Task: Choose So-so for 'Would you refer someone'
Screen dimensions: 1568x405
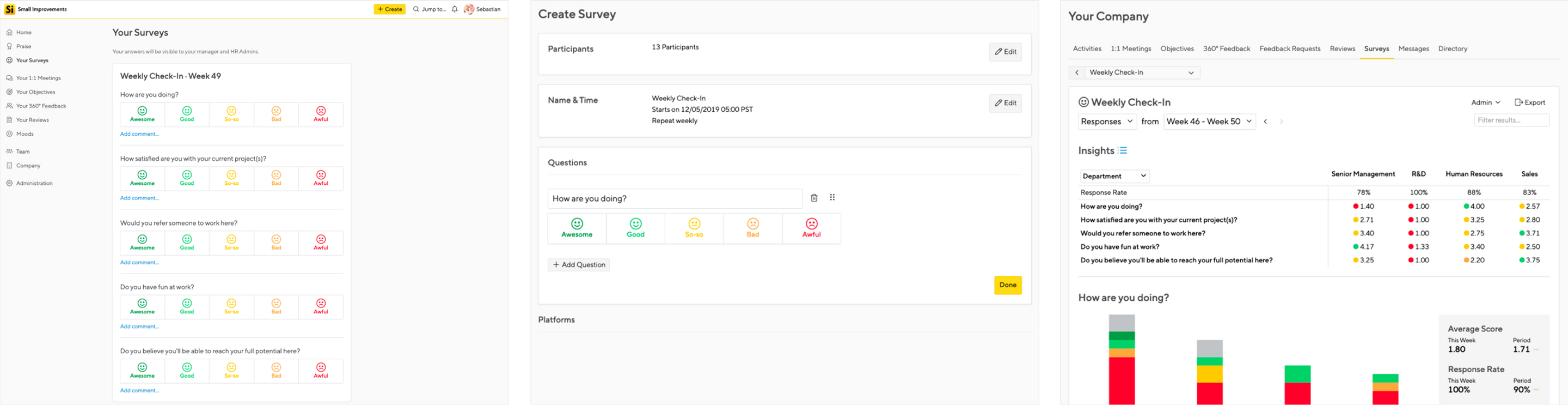Action: click(231, 243)
